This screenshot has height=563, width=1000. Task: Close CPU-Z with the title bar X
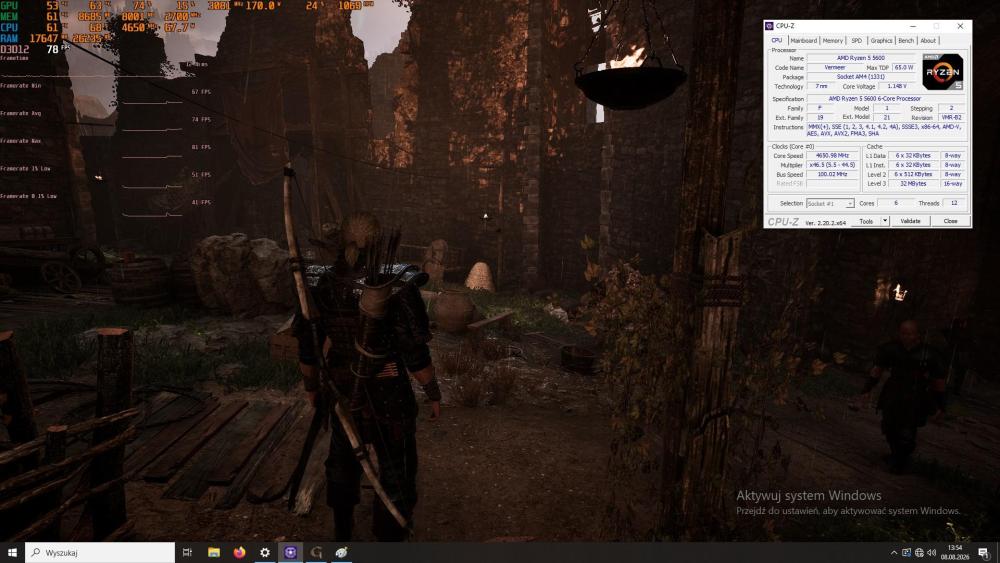[x=960, y=26]
